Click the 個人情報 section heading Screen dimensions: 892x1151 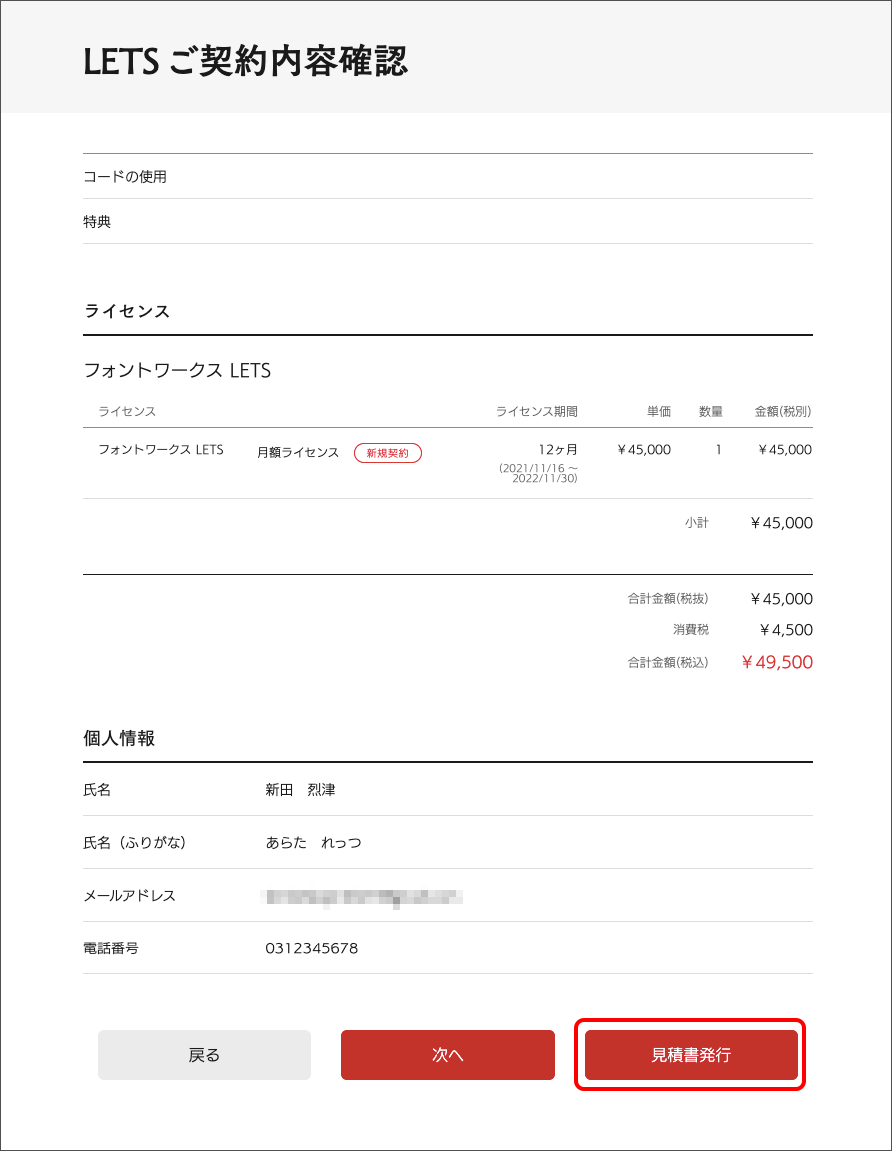tap(119, 739)
